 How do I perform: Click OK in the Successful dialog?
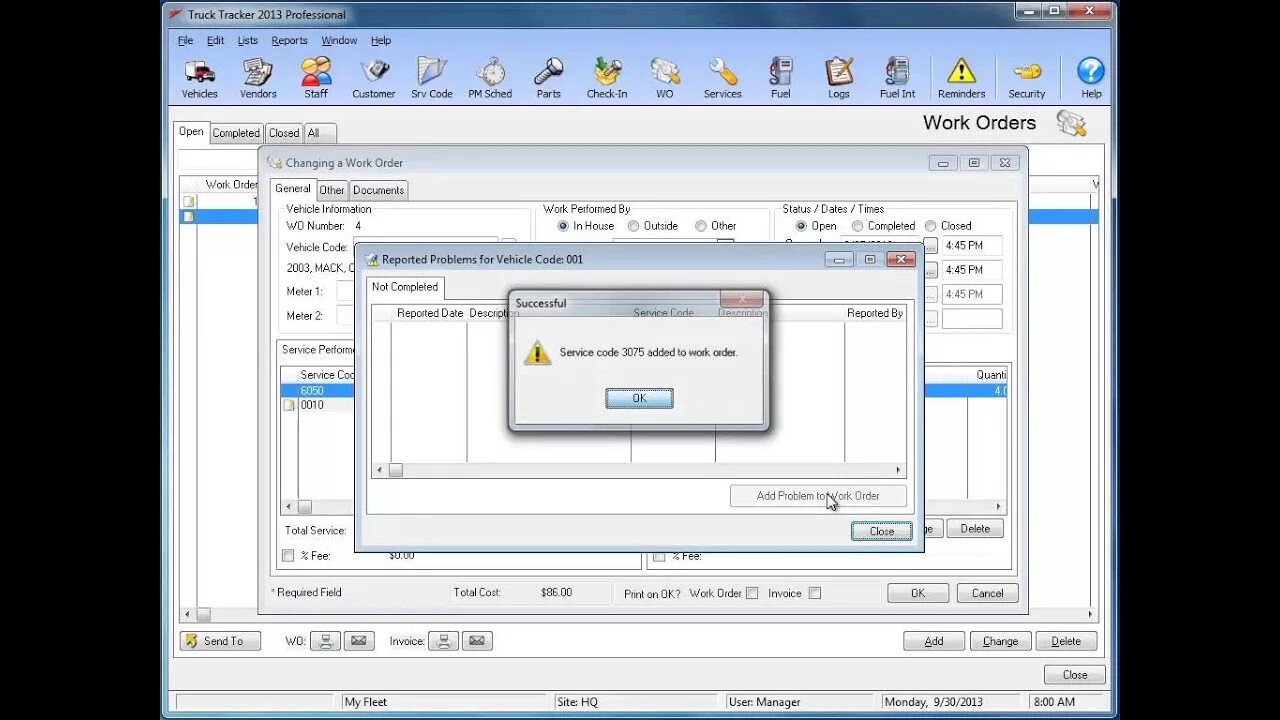pos(639,398)
